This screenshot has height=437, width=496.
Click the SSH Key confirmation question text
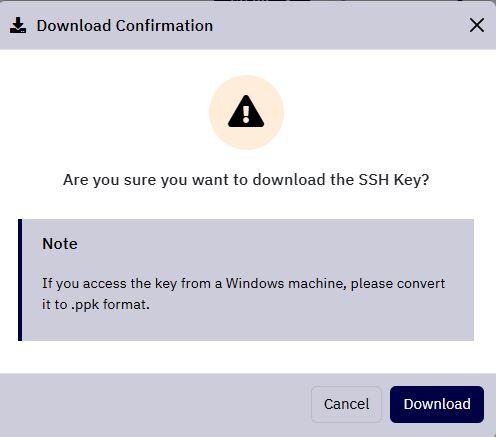click(x=246, y=180)
